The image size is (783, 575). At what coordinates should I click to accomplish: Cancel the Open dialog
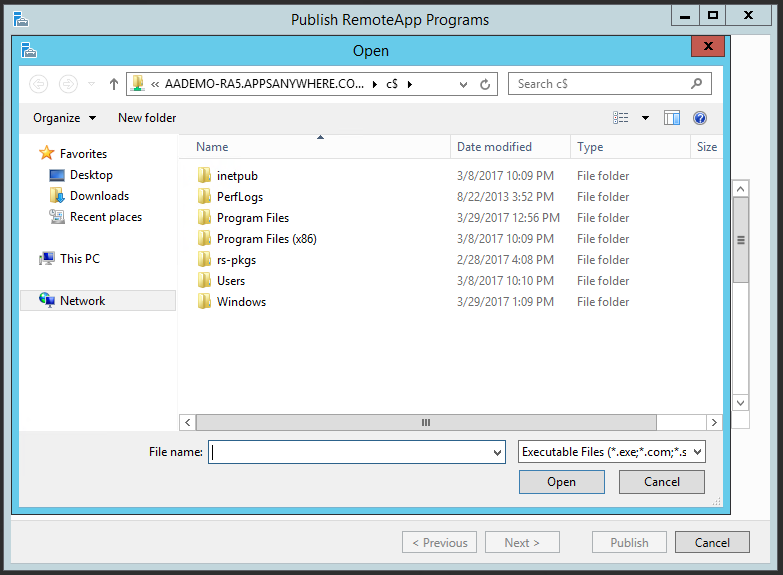pyautogui.click(x=661, y=482)
